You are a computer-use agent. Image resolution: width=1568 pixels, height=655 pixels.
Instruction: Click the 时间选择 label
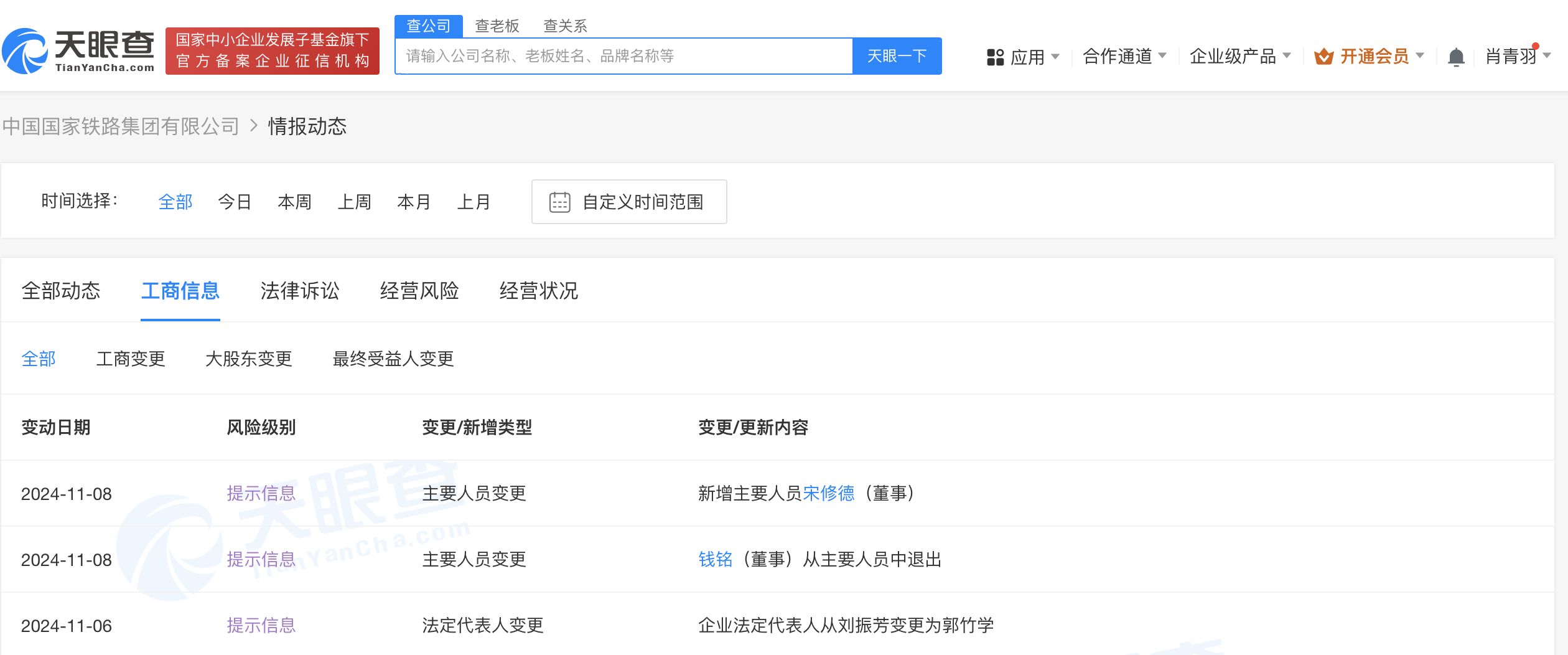[x=80, y=200]
